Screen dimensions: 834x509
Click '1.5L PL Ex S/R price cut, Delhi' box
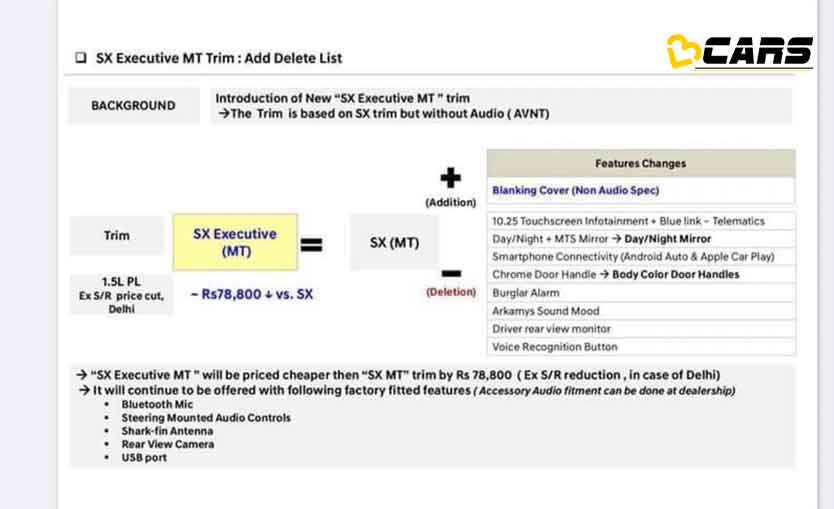pos(121,295)
